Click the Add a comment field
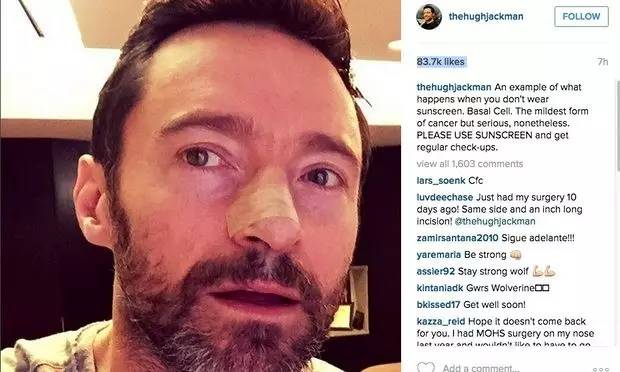Viewport: 620px width, 372px height. point(481,368)
